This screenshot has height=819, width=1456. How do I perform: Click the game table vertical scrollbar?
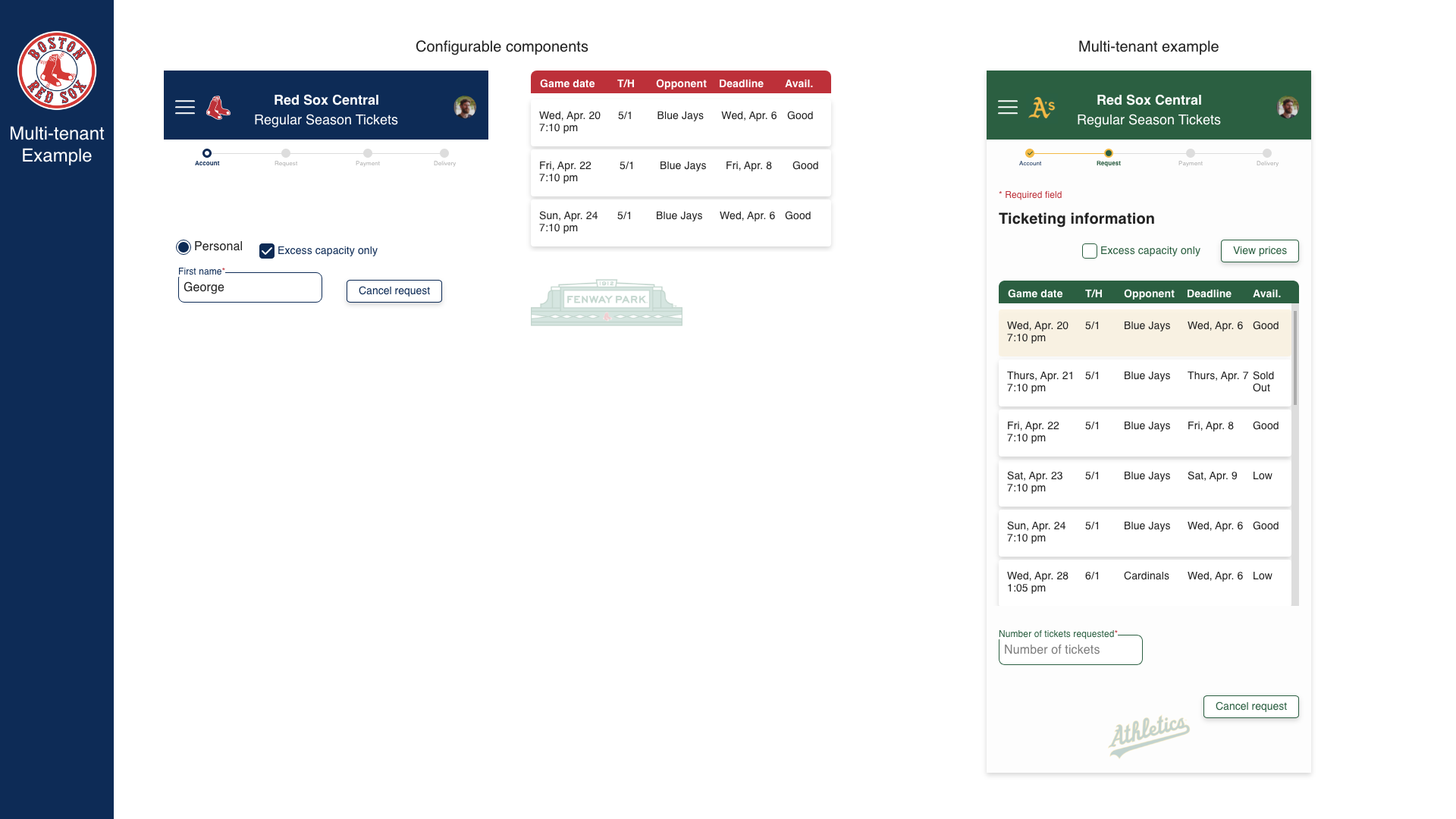point(1295,358)
